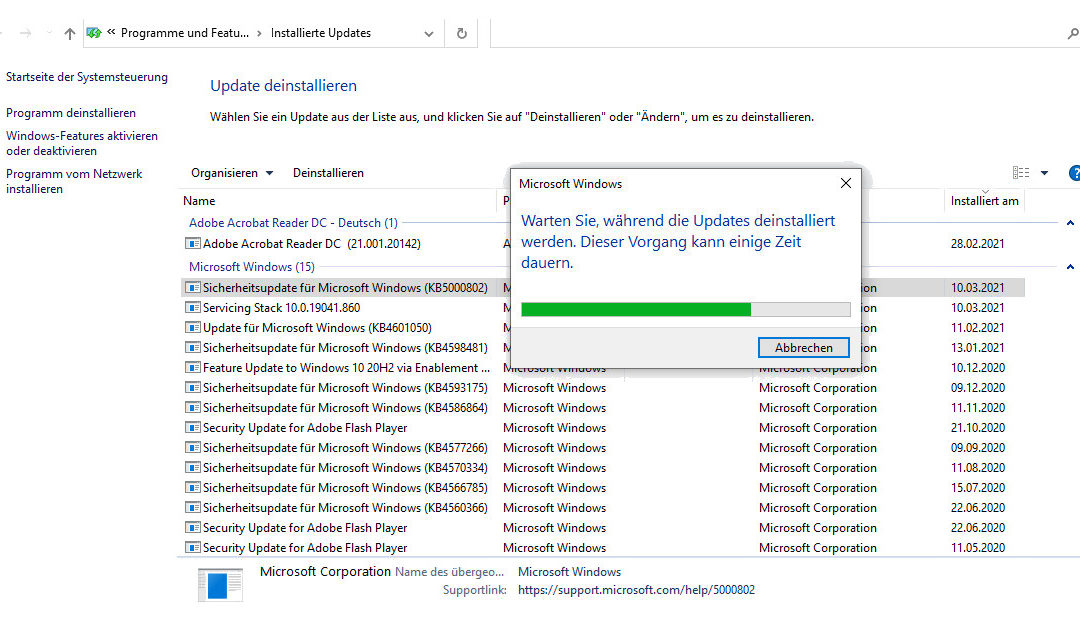
Task: Click the green uninstall progress bar
Action: (685, 310)
